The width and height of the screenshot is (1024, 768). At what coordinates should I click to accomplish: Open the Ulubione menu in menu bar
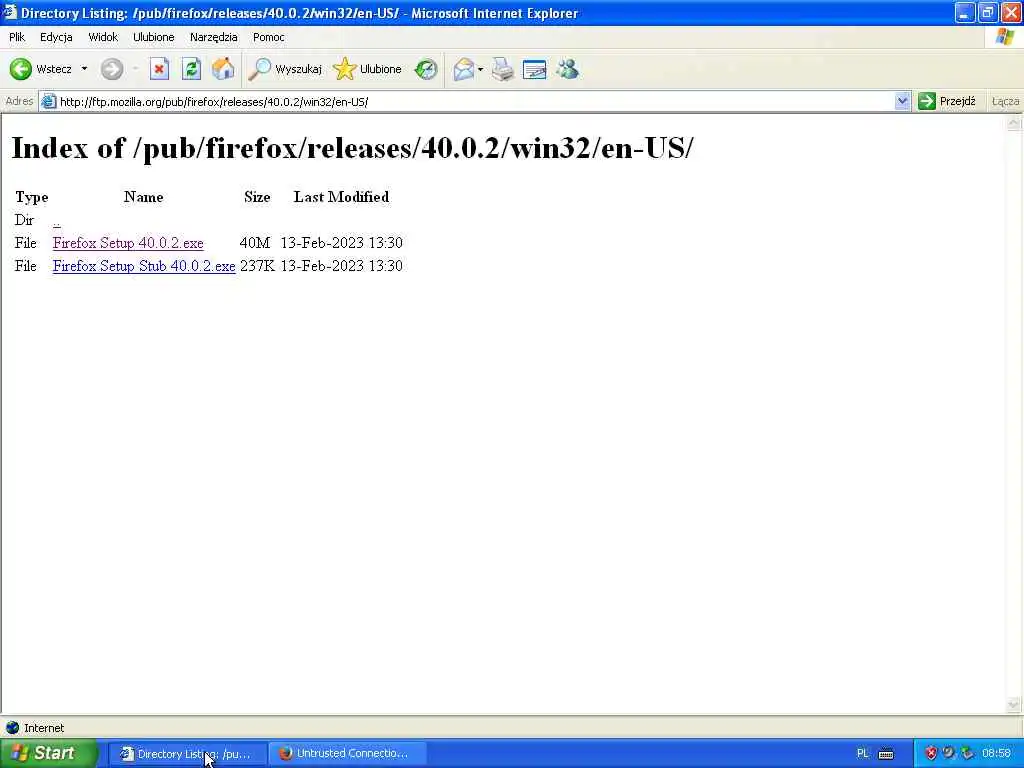point(153,37)
